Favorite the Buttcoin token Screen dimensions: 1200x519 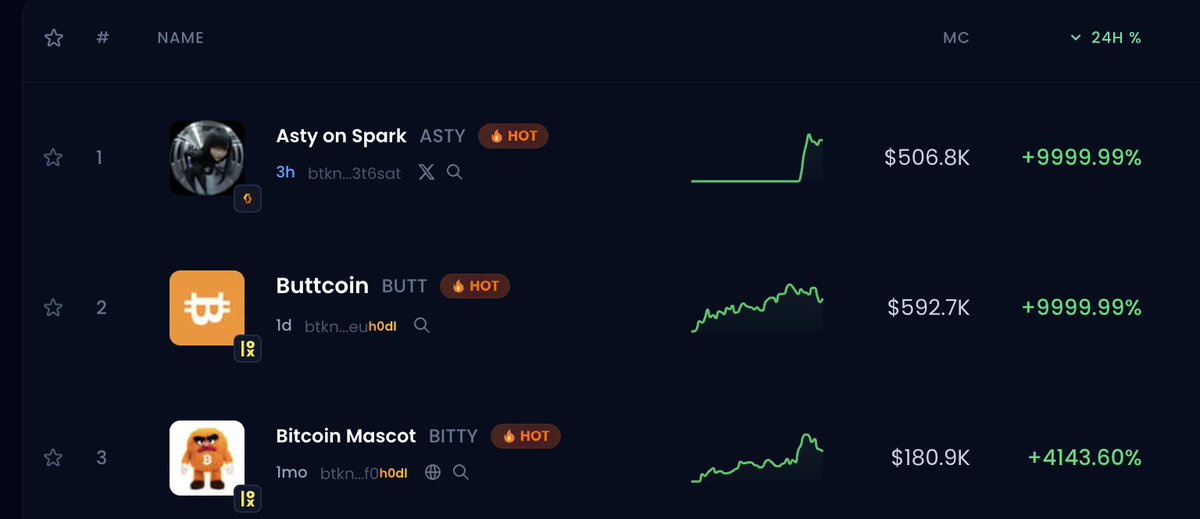tap(54, 308)
